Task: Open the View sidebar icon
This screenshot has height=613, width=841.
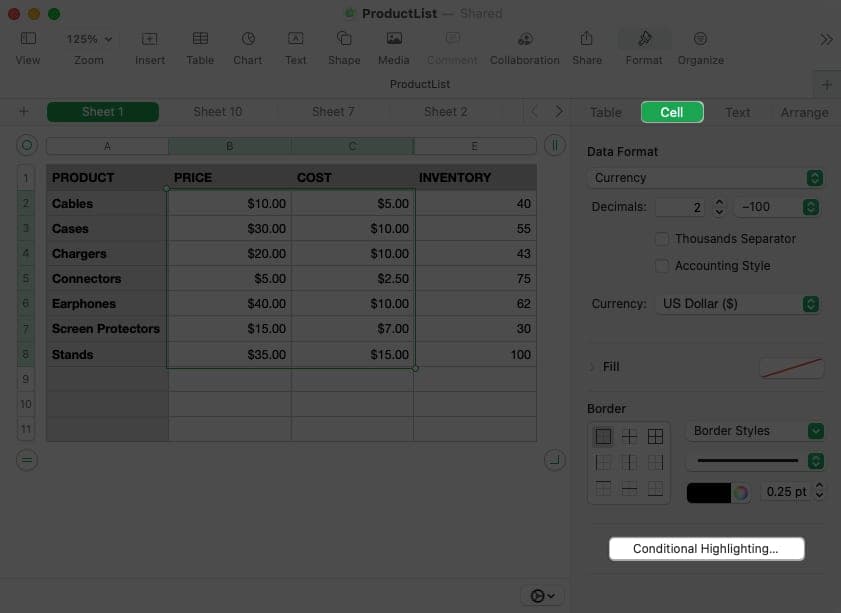Action: point(28,39)
